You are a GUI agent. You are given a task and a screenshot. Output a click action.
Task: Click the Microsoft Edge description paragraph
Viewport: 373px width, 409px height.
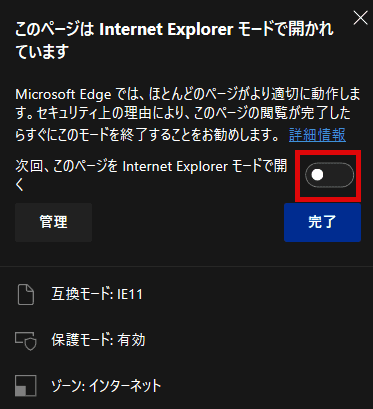pos(188,115)
